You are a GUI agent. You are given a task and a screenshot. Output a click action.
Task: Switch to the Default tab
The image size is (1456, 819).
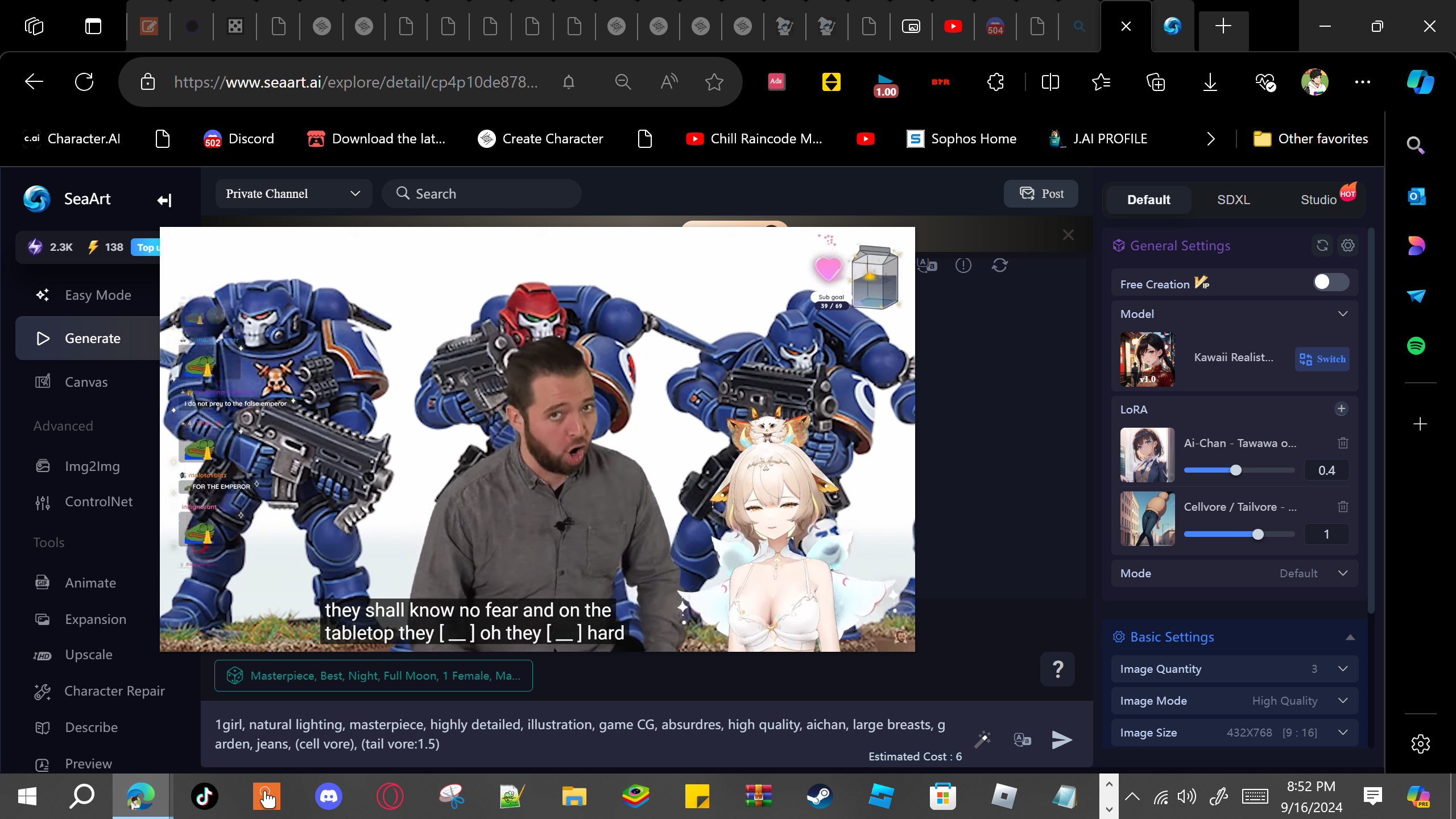pyautogui.click(x=1149, y=200)
